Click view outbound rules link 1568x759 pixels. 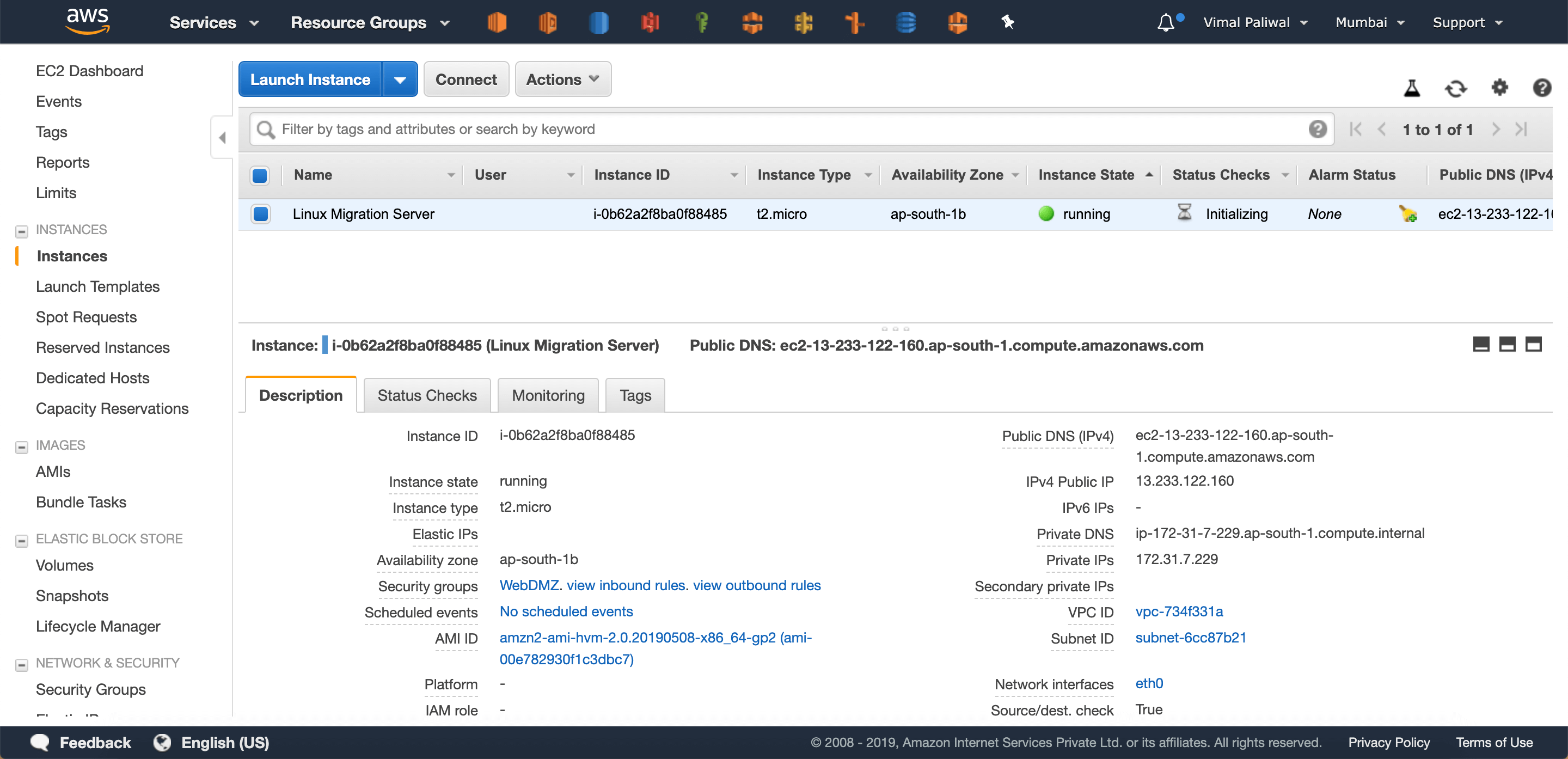tap(757, 585)
